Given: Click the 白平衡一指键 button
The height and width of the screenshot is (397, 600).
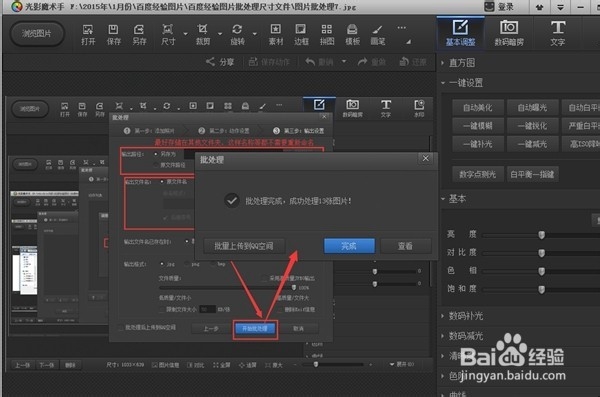Looking at the screenshot, I should [532, 174].
